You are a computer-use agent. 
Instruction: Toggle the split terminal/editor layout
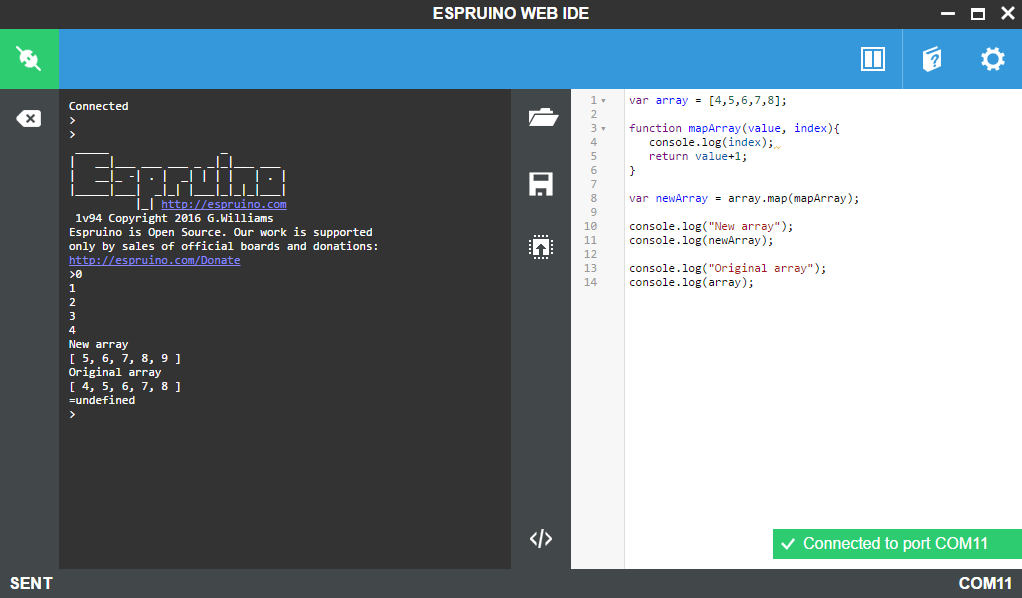pyautogui.click(x=872, y=59)
